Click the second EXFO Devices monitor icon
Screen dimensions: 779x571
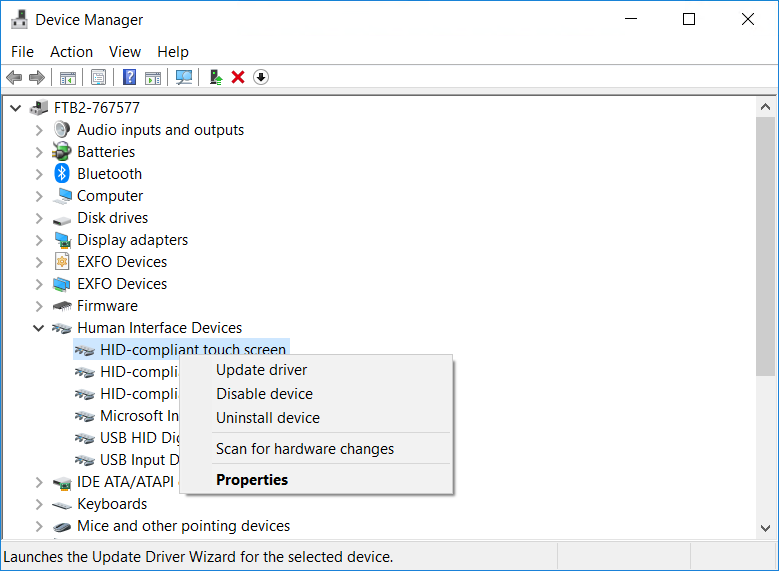(62, 284)
